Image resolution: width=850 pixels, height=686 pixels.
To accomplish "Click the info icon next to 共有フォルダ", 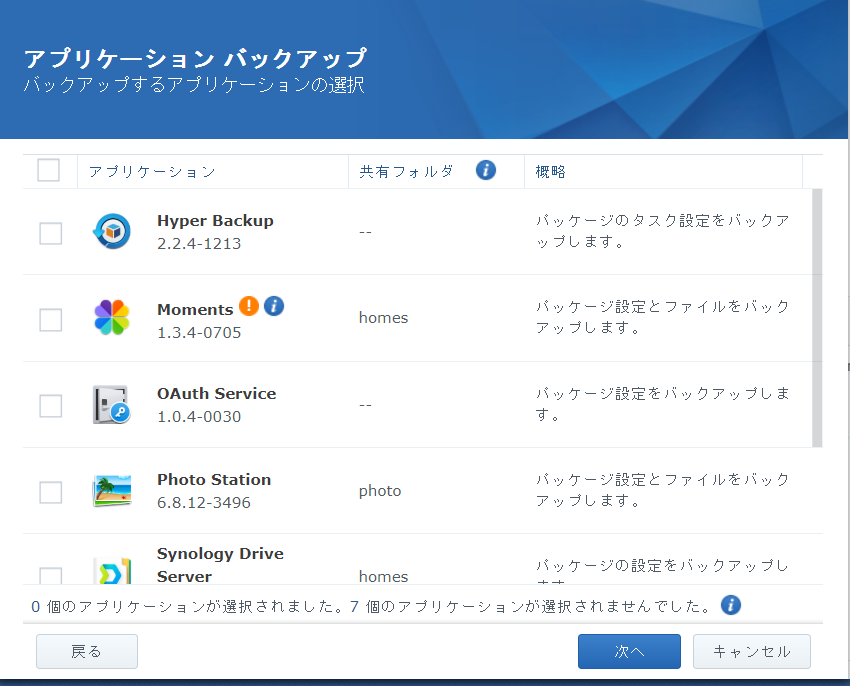I will coord(486,170).
